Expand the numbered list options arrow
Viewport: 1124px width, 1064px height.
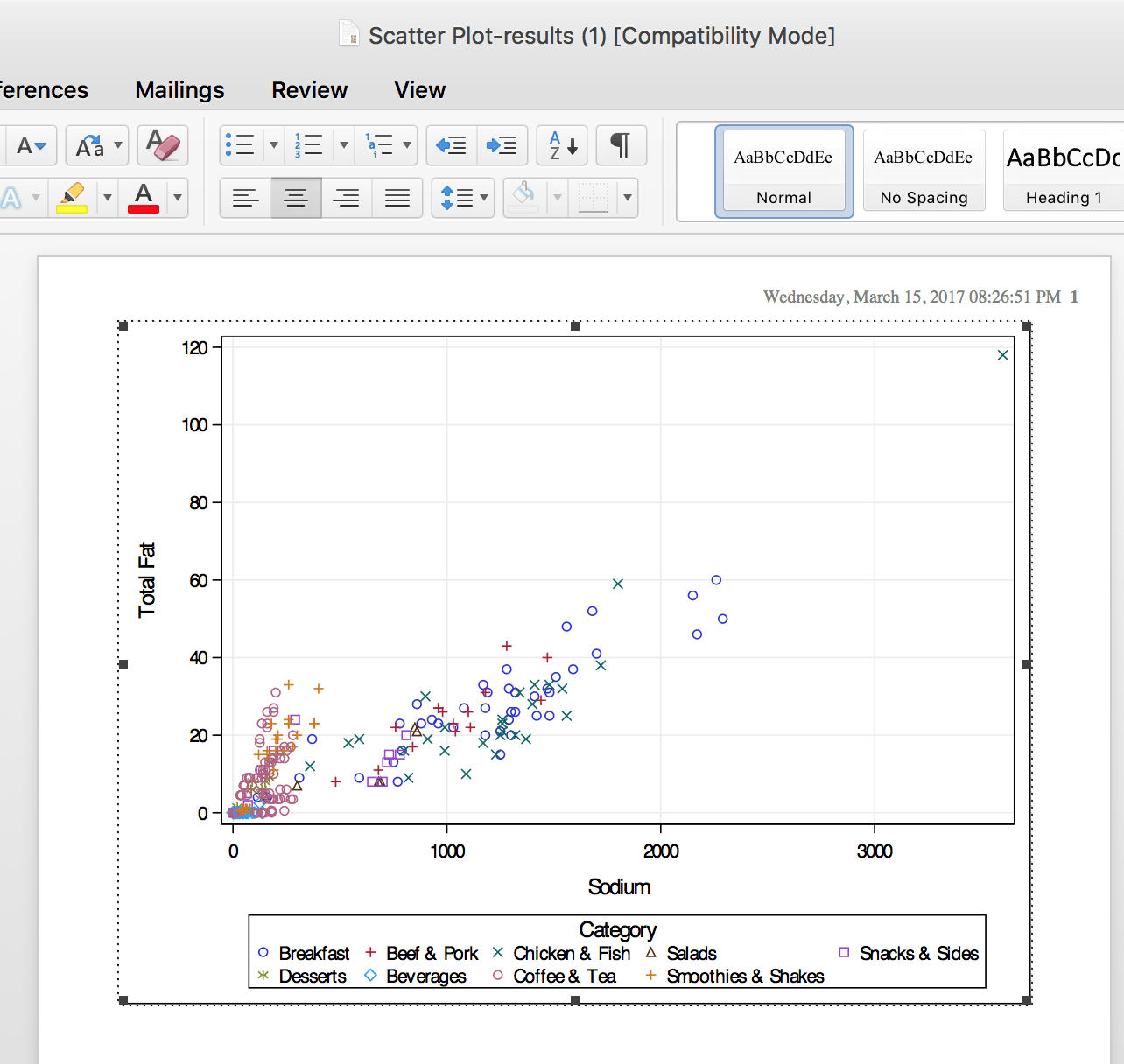[x=343, y=145]
